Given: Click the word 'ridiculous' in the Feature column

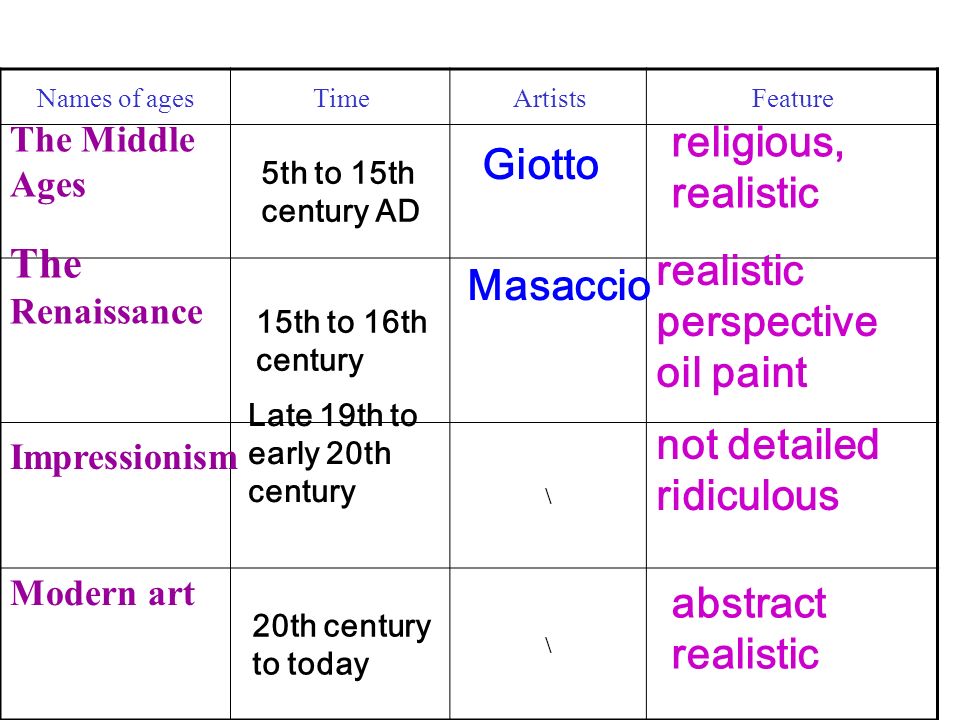Looking at the screenshot, I should point(748,495).
